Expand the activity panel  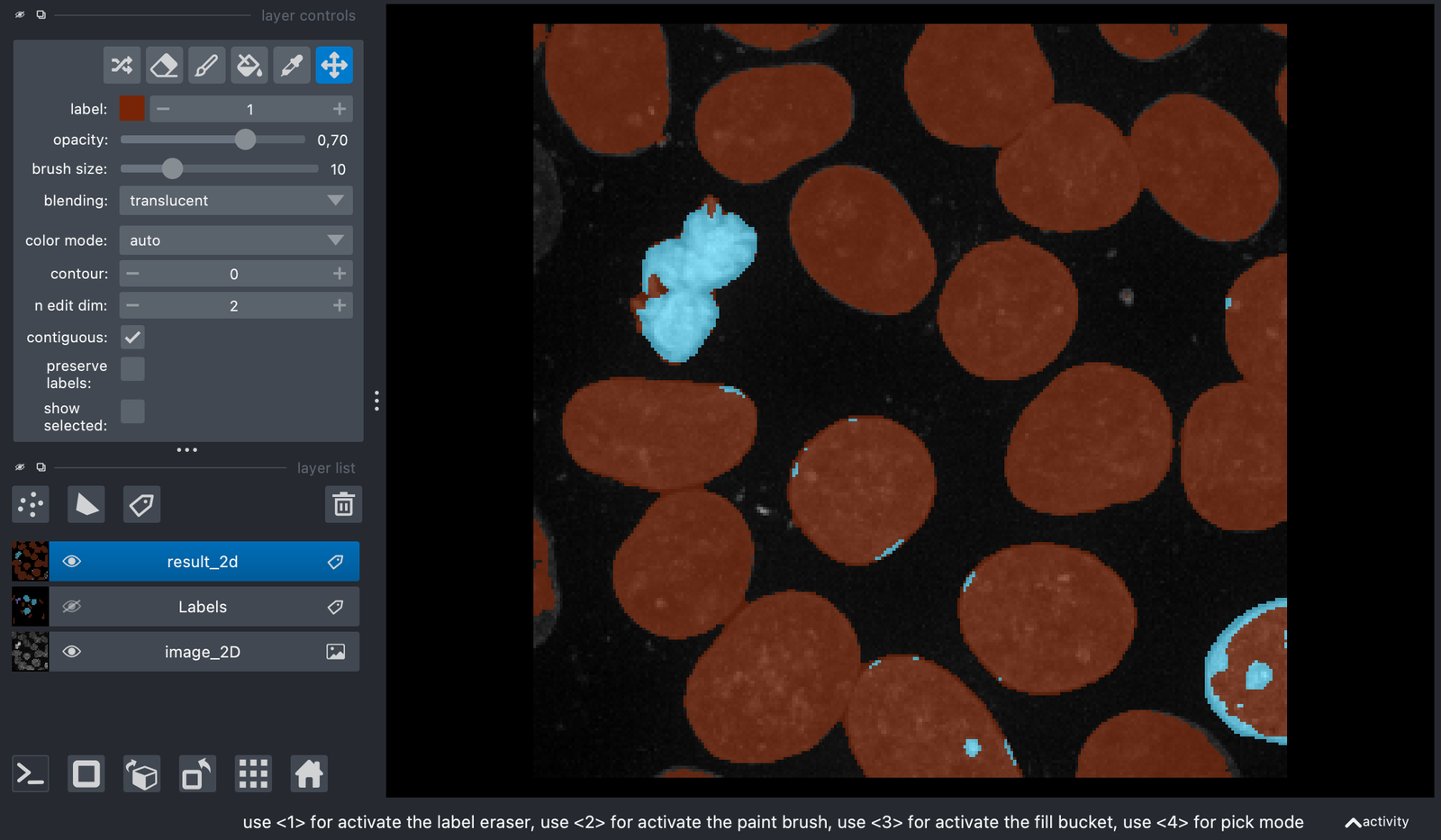(1377, 822)
